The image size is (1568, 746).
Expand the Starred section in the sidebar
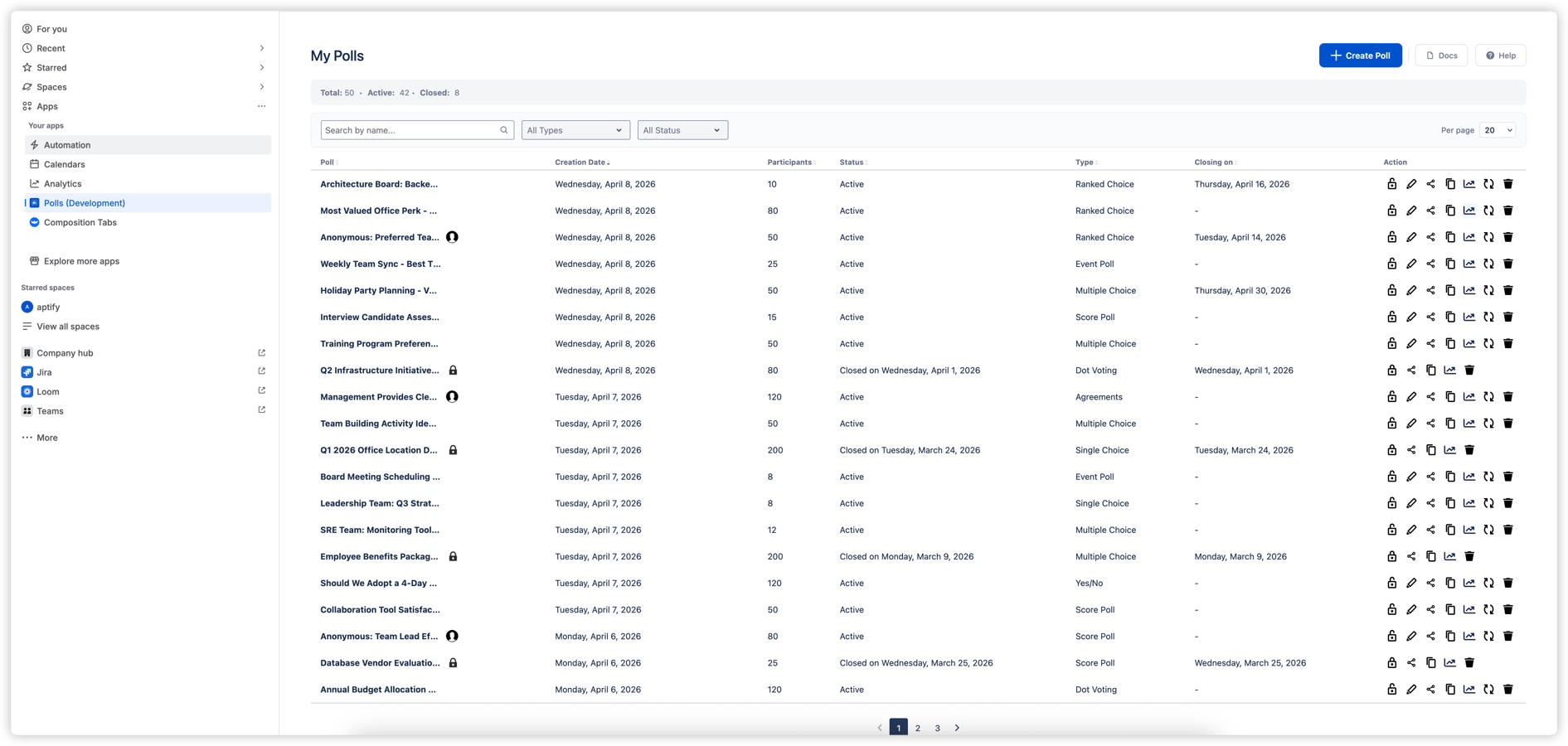coord(262,67)
